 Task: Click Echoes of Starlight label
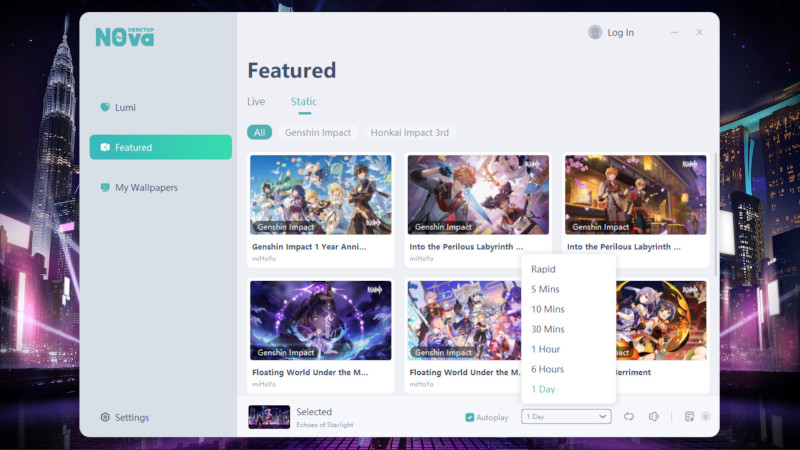click(325, 424)
